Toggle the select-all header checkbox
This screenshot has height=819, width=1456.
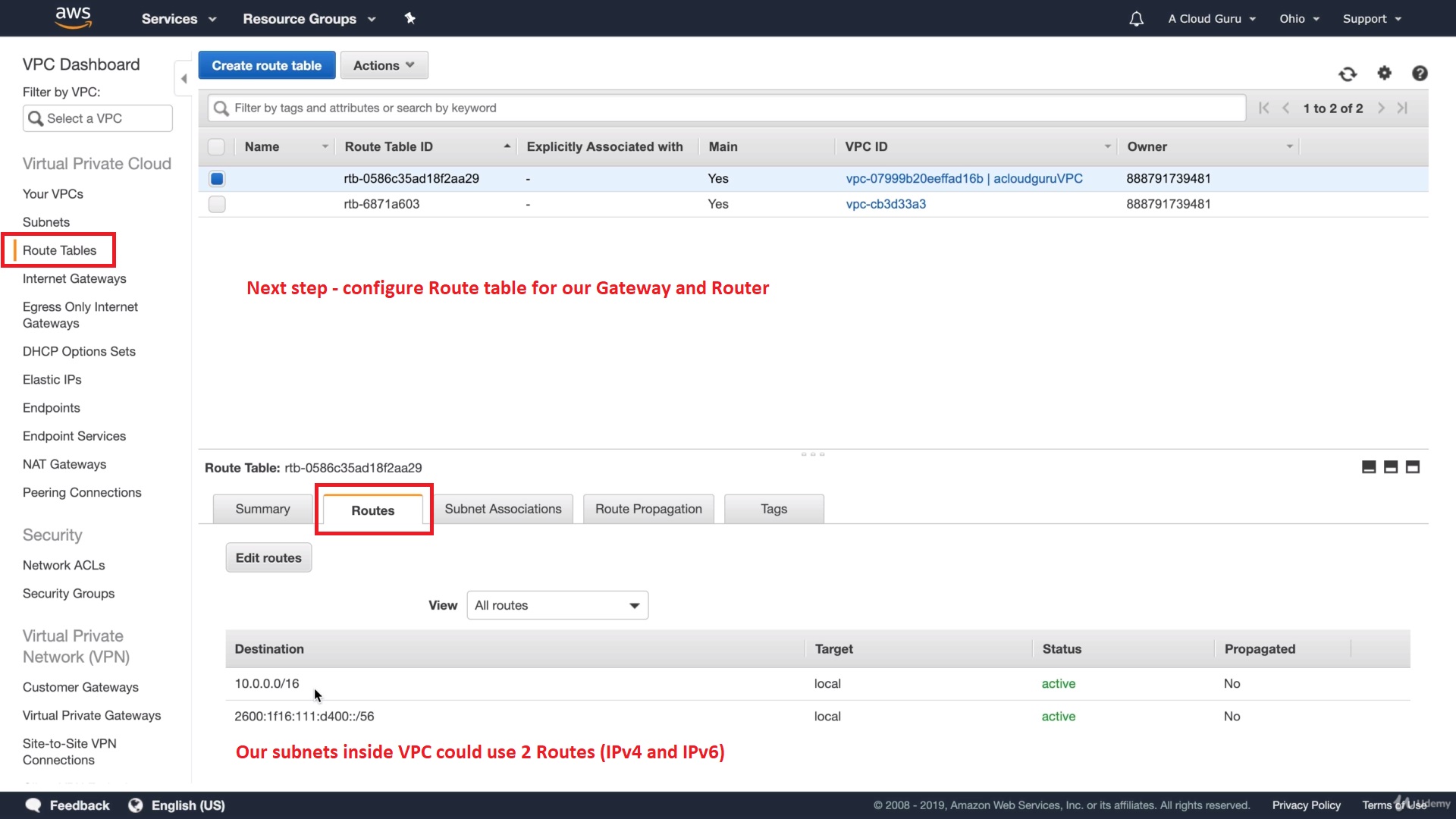216,147
